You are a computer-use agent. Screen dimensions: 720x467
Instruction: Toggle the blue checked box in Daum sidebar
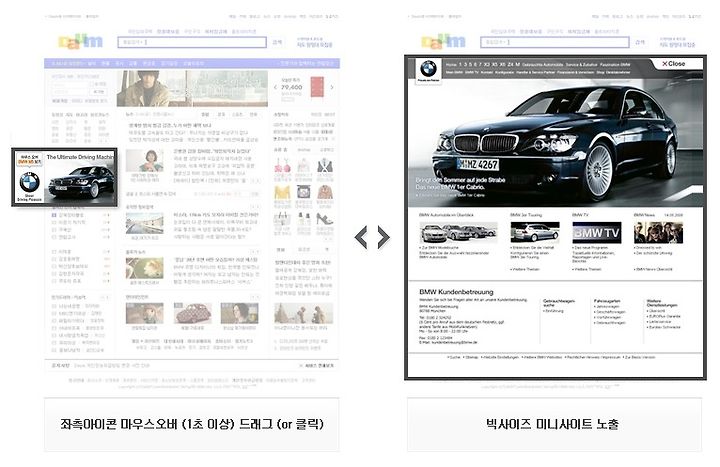point(54,214)
